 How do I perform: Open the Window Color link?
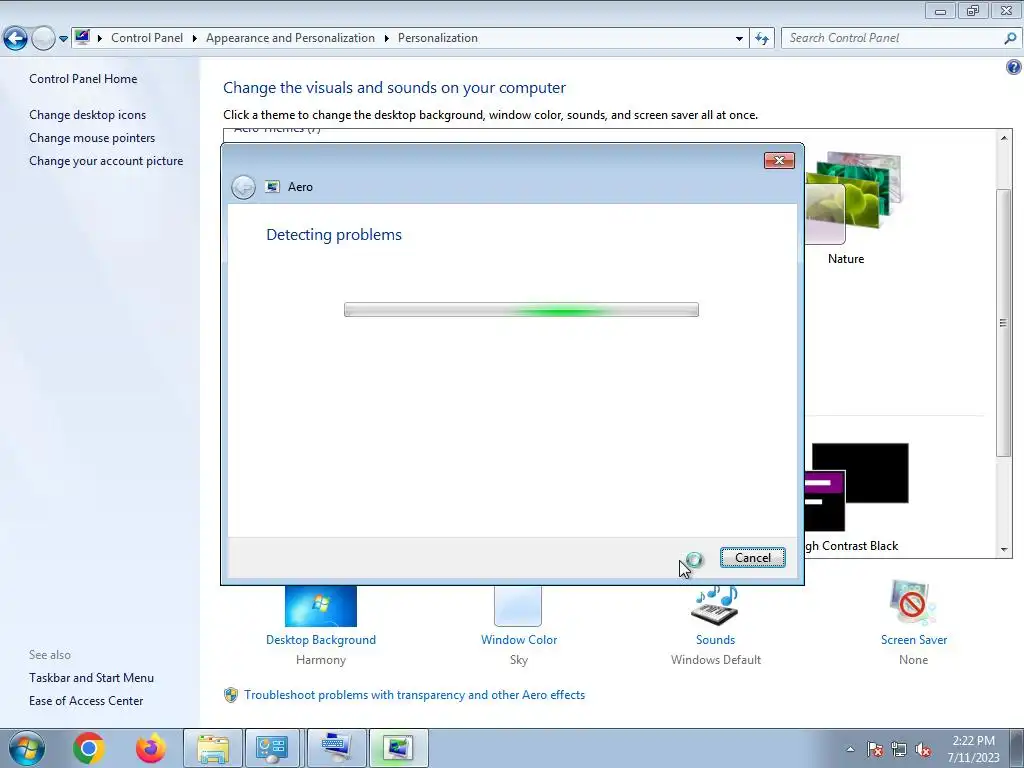519,640
